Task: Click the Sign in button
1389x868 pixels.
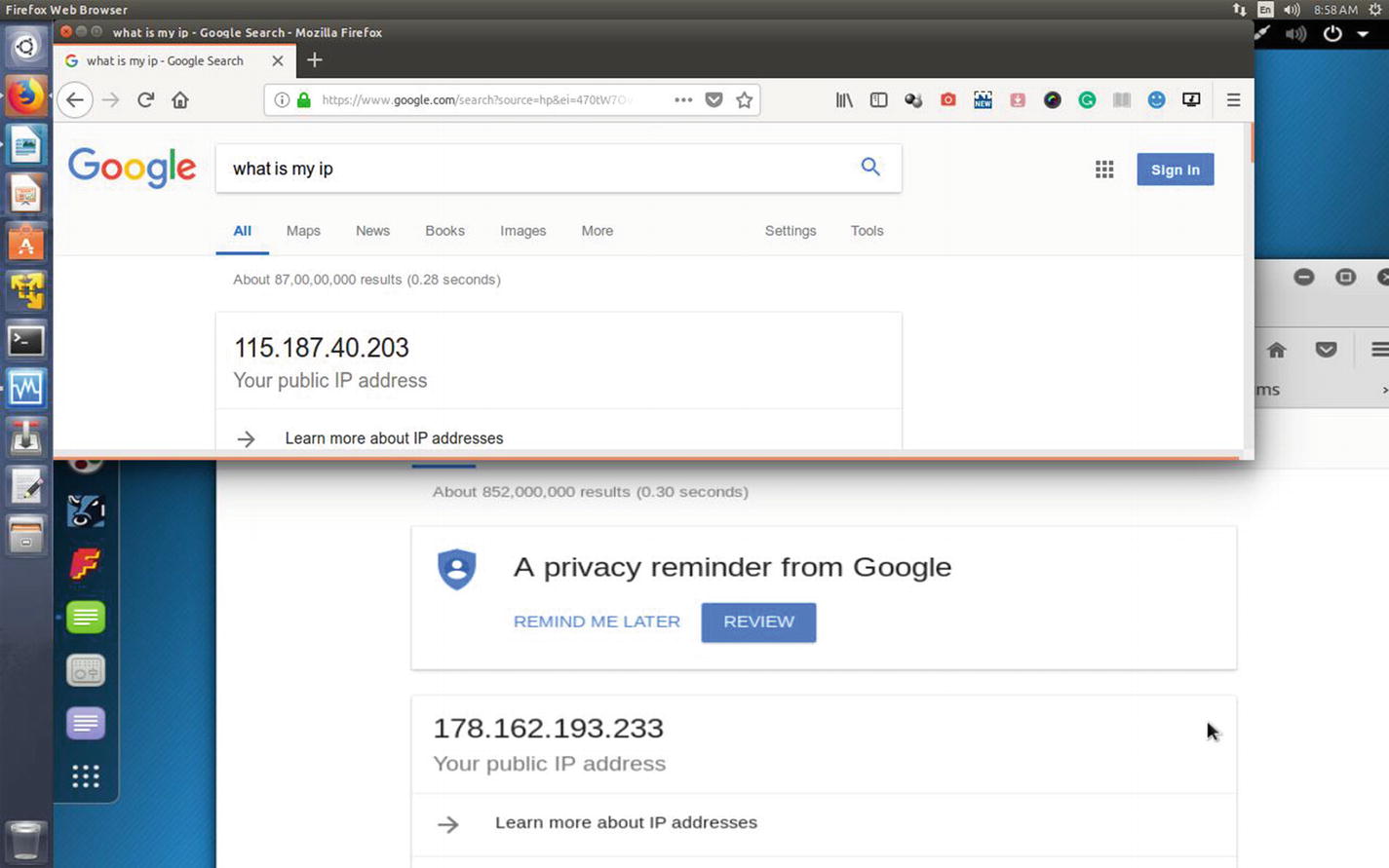Action: coord(1175,170)
